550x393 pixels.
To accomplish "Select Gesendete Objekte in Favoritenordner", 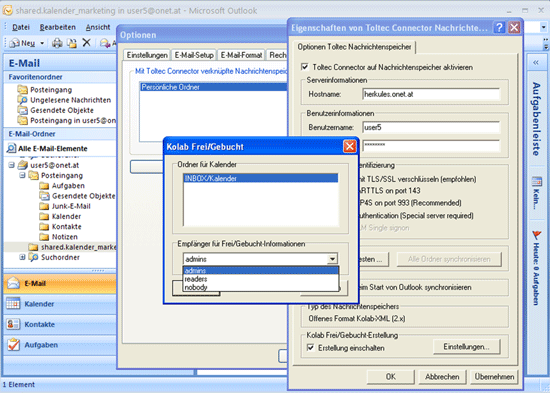I will coord(62,110).
